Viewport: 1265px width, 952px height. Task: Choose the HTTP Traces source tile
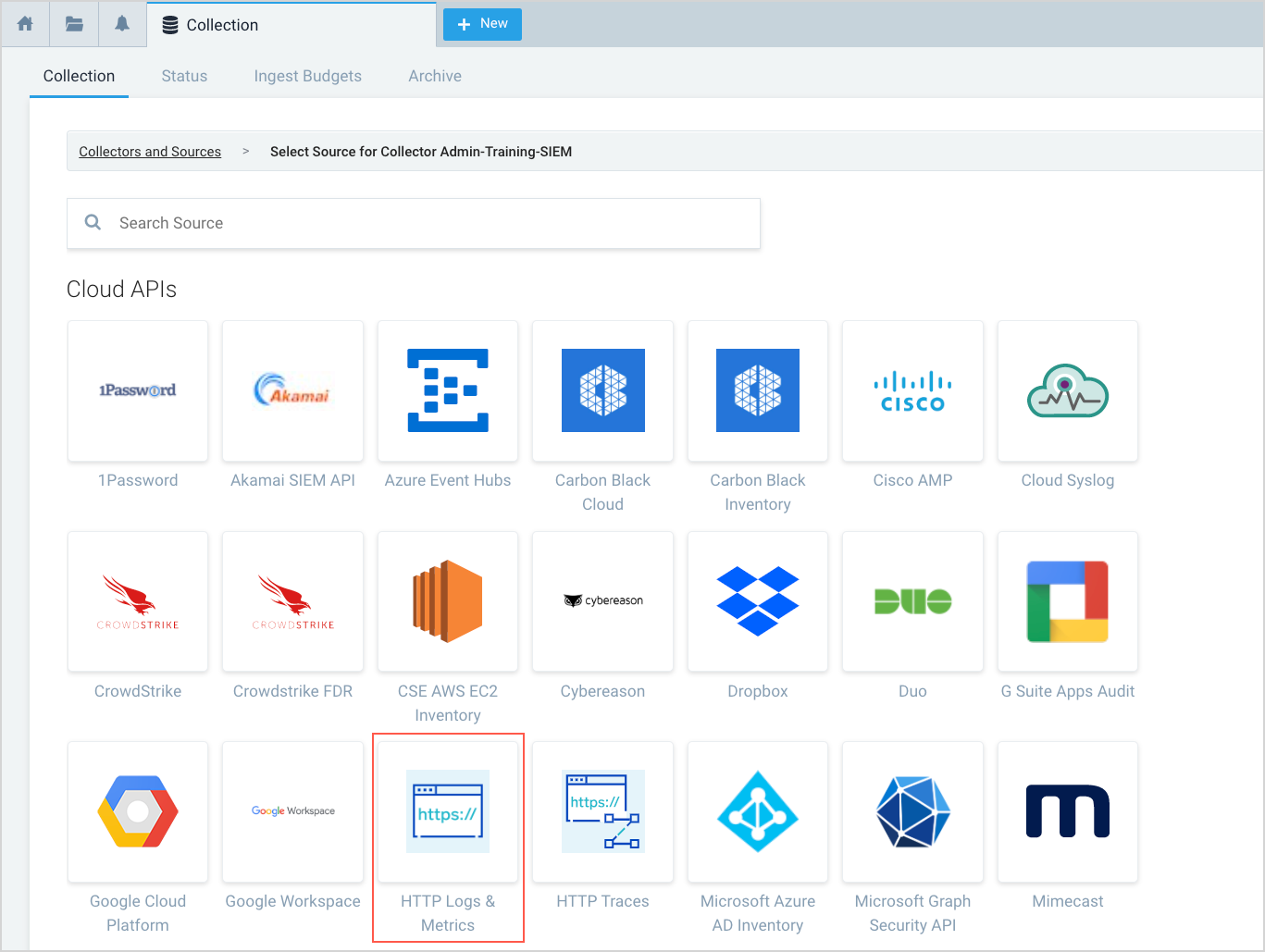coord(602,811)
